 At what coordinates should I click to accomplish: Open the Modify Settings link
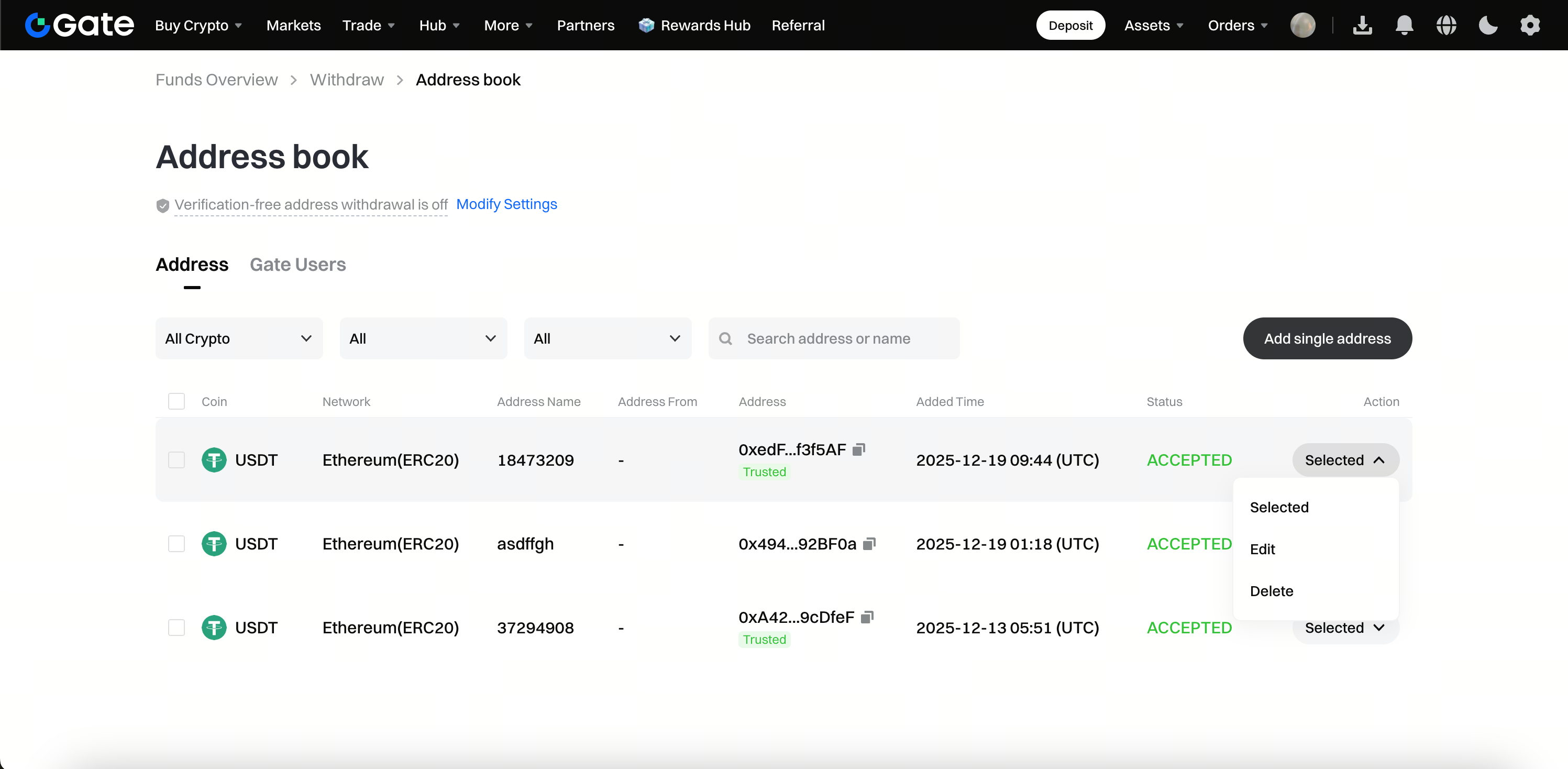(x=506, y=204)
